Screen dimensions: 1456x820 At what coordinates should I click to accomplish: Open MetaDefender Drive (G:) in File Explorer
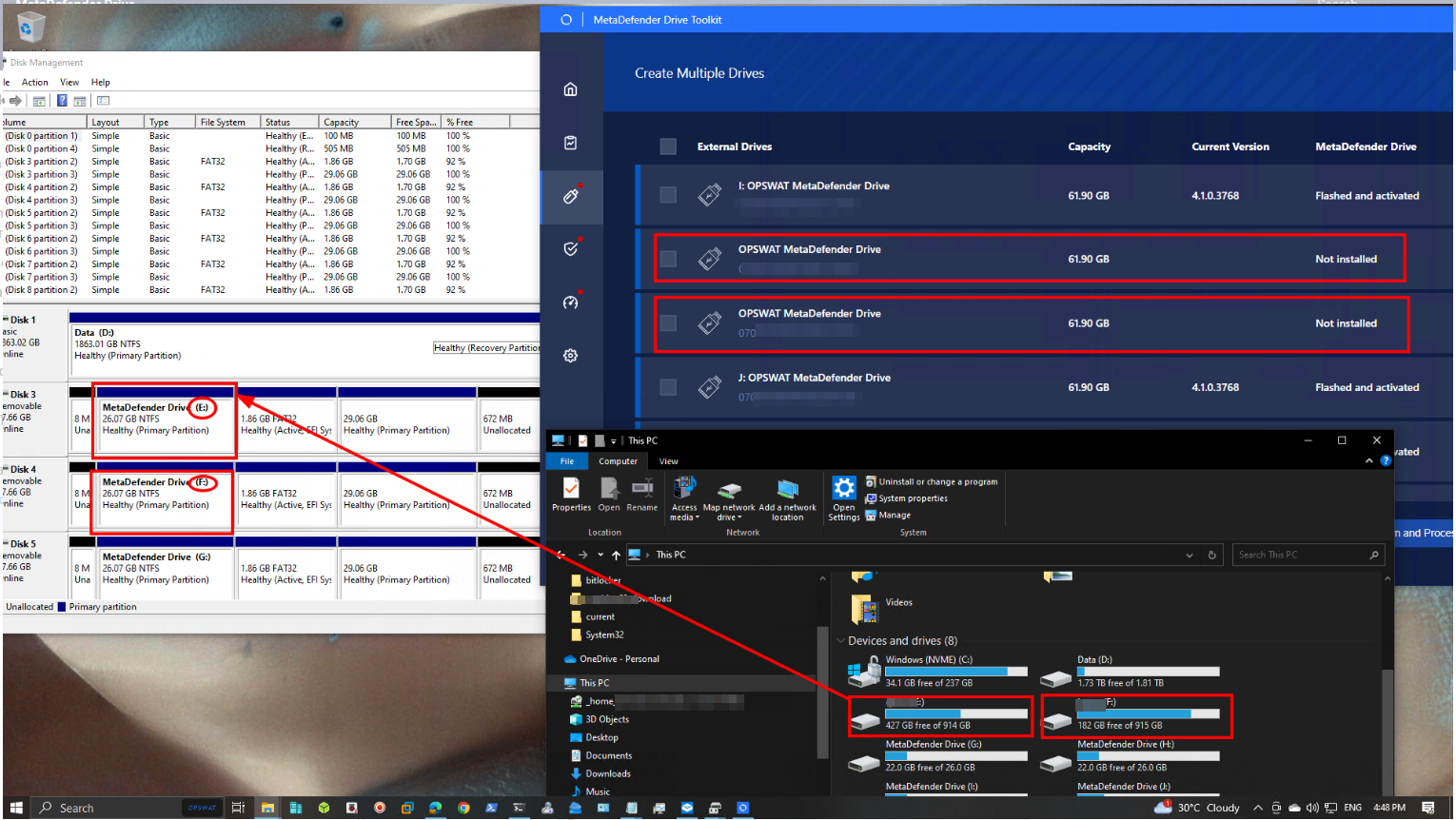click(937, 755)
